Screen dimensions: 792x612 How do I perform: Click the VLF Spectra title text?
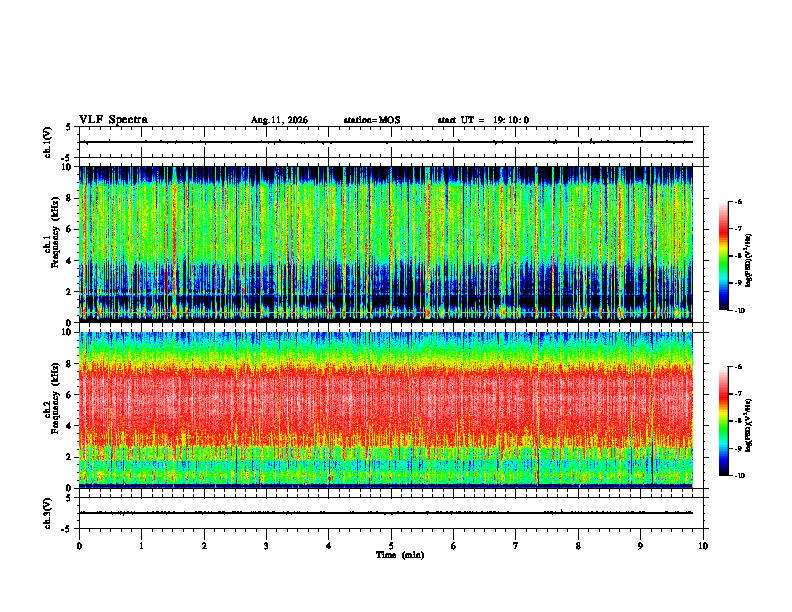tap(113, 120)
